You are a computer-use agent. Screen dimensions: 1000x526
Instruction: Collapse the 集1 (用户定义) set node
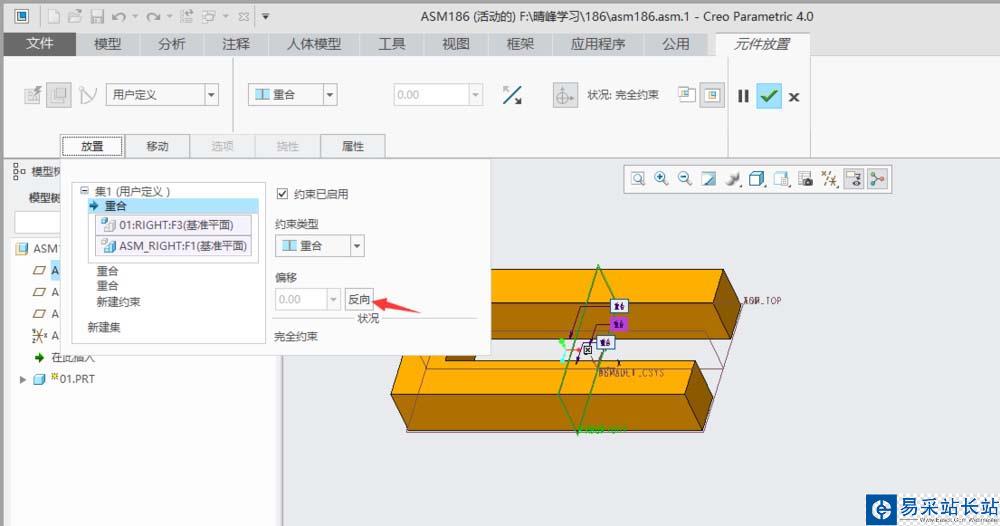coord(84,191)
